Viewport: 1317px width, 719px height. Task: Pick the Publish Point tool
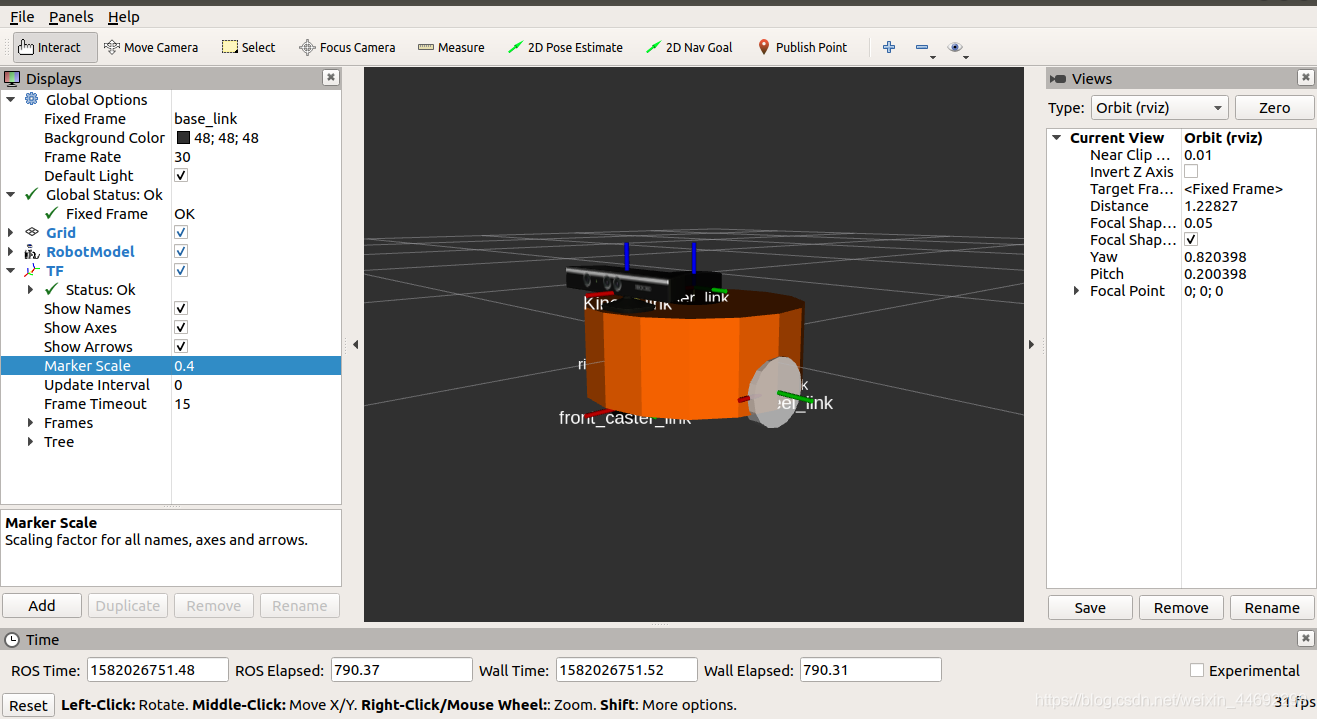coord(802,47)
